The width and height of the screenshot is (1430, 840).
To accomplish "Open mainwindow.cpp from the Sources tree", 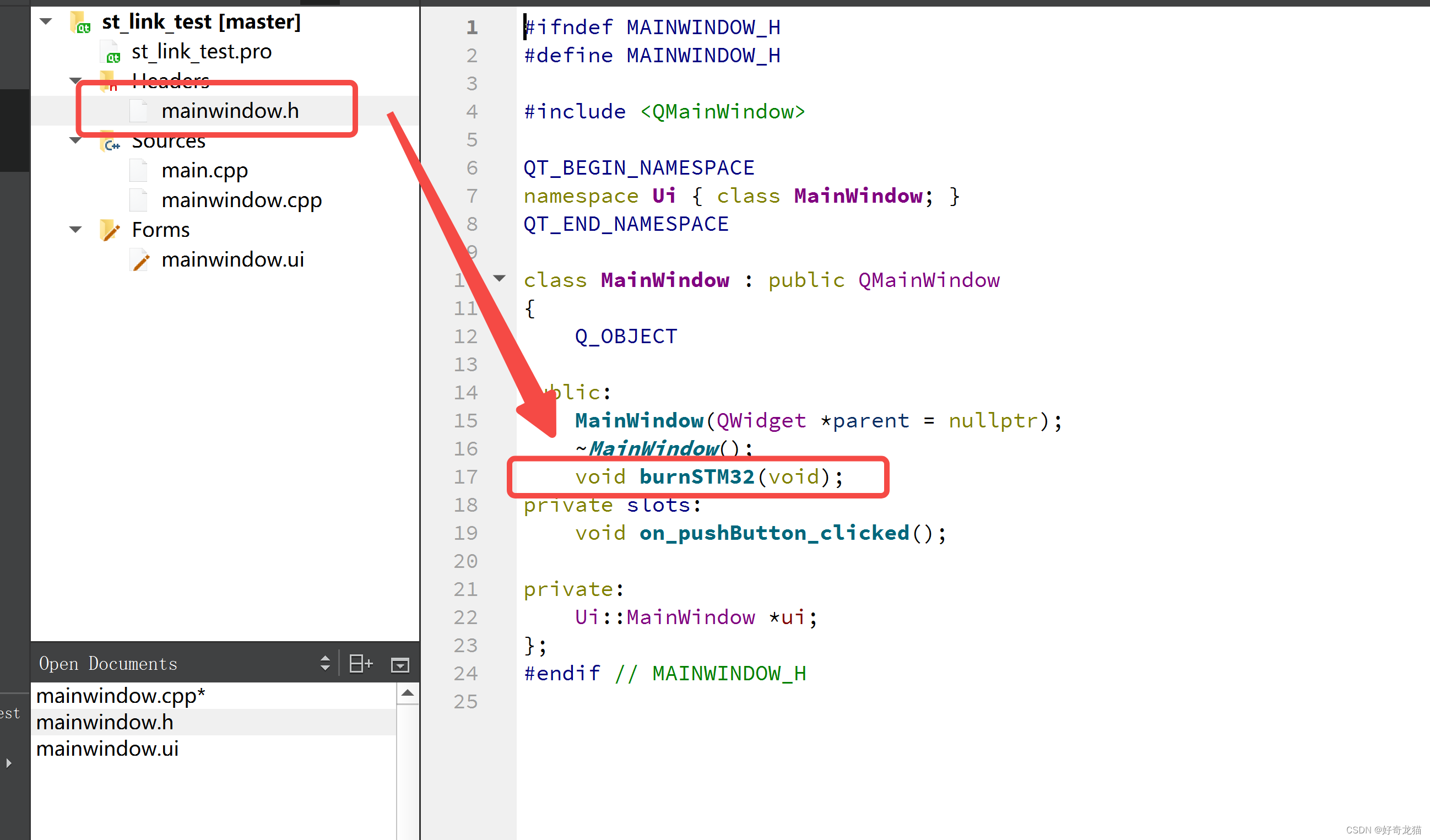I will (241, 200).
